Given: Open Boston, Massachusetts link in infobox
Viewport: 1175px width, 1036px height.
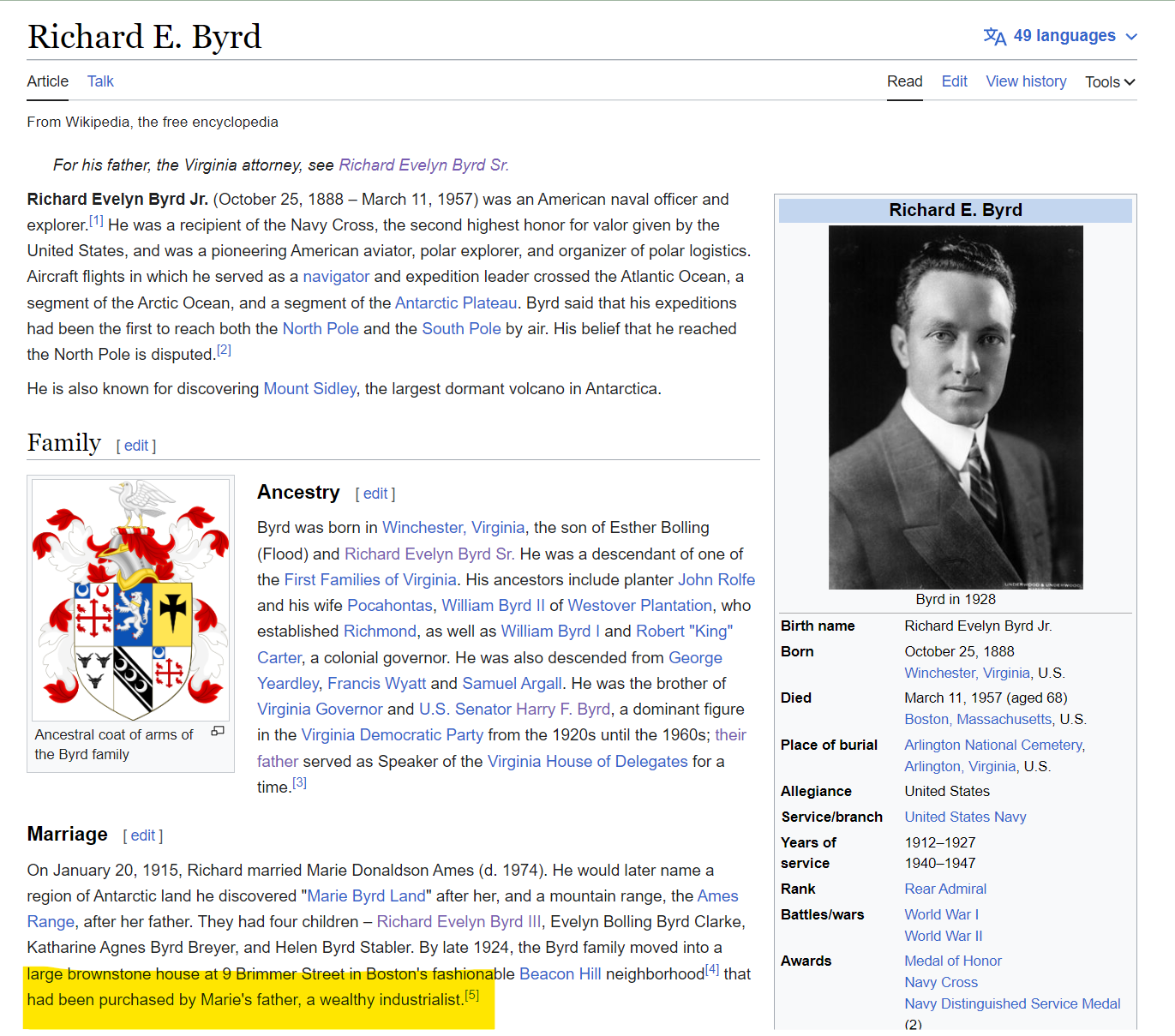Looking at the screenshot, I should click(x=978, y=720).
